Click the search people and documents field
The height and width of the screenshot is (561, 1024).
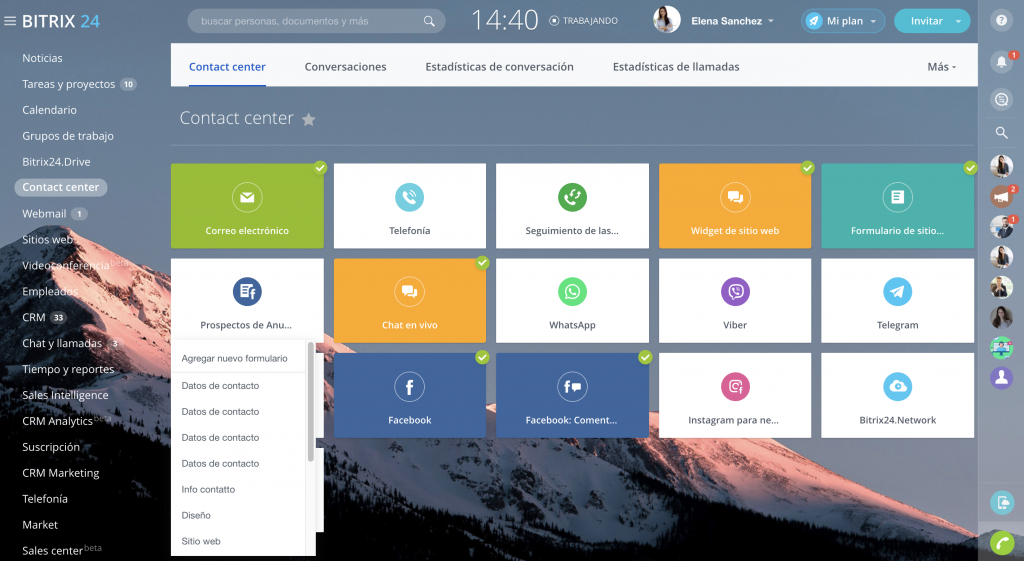tap(308, 21)
